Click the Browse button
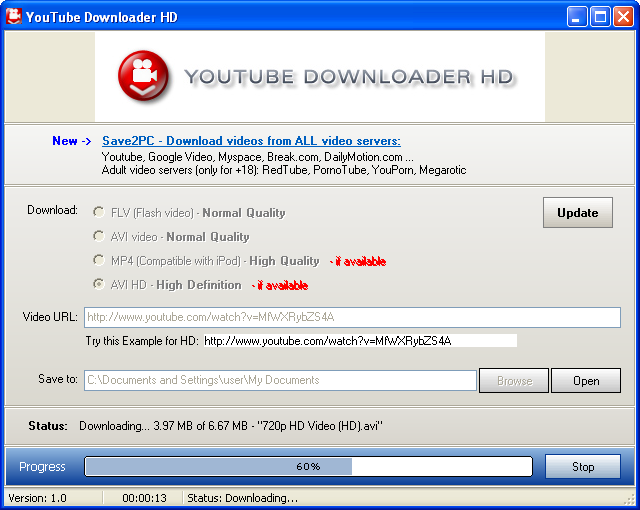640x510 pixels. tap(514, 381)
